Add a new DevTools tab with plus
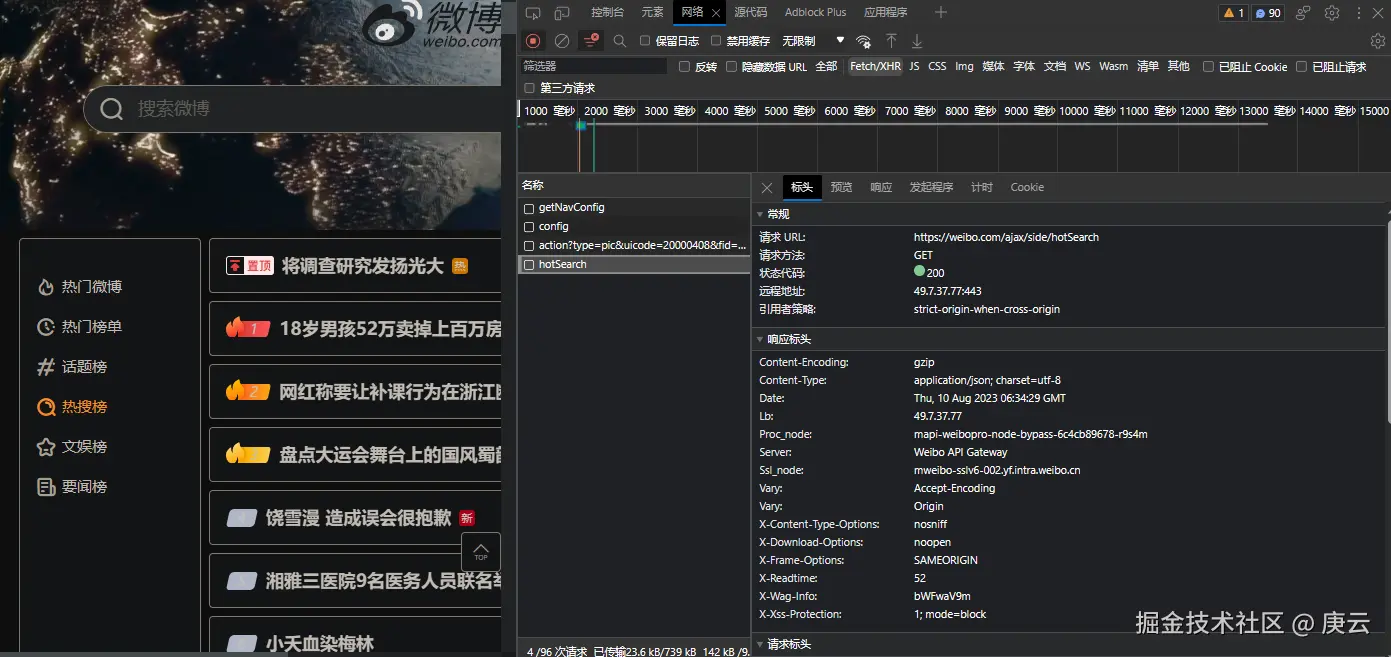Screen dimensions: 1391x657 (x=940, y=12)
